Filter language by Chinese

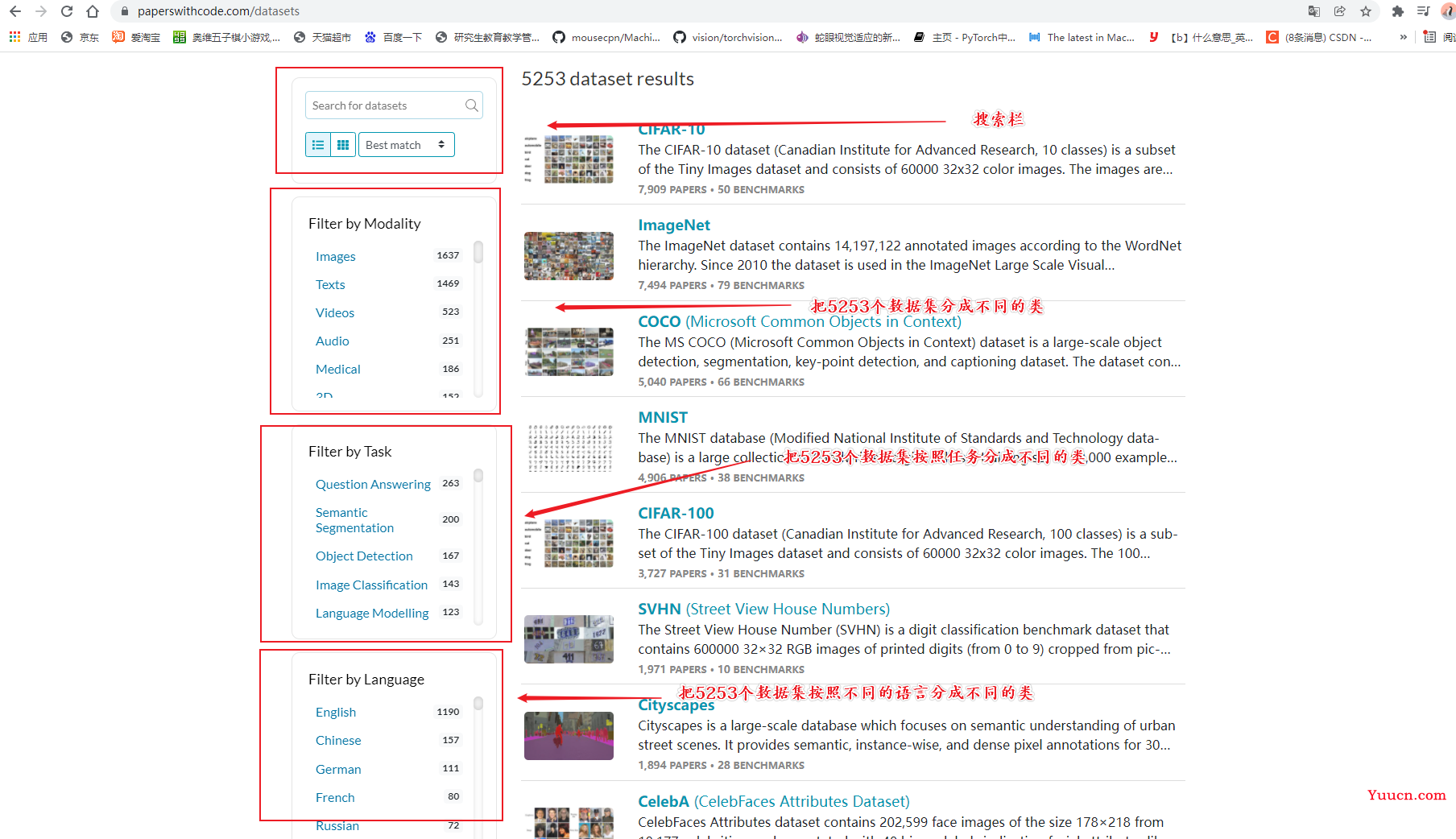click(338, 740)
